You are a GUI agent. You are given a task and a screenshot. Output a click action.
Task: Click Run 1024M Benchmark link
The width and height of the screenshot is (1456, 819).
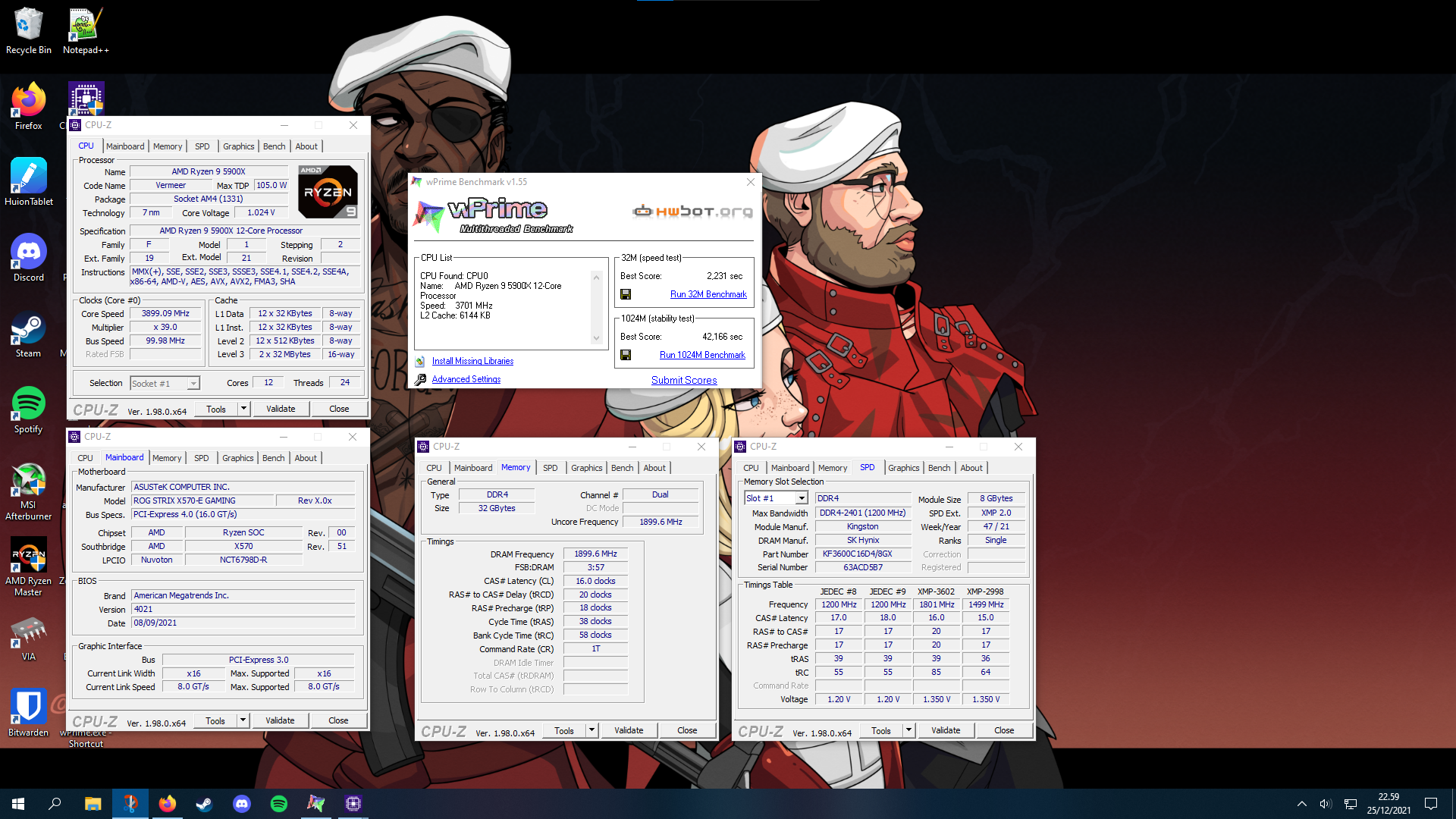tap(702, 355)
